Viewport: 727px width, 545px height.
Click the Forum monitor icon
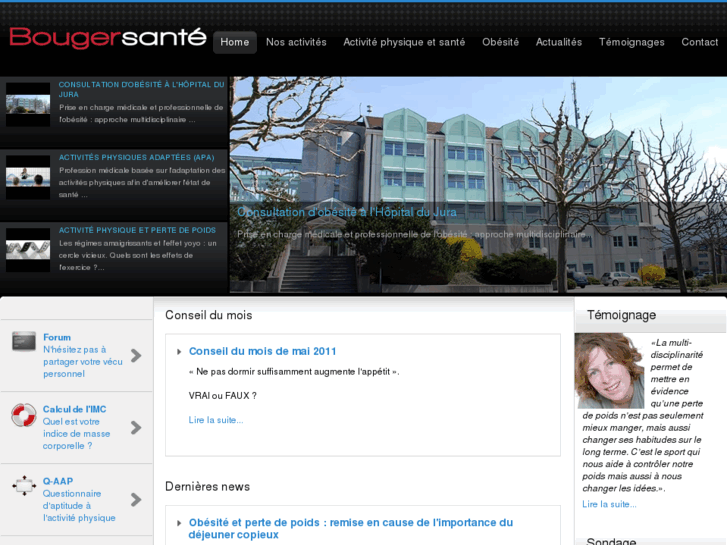(x=24, y=341)
